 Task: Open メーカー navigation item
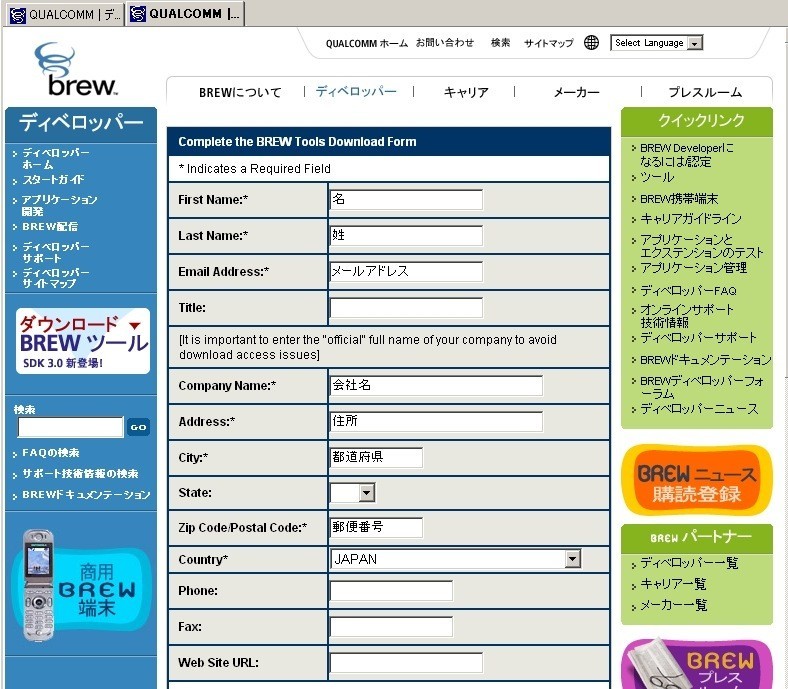(576, 92)
